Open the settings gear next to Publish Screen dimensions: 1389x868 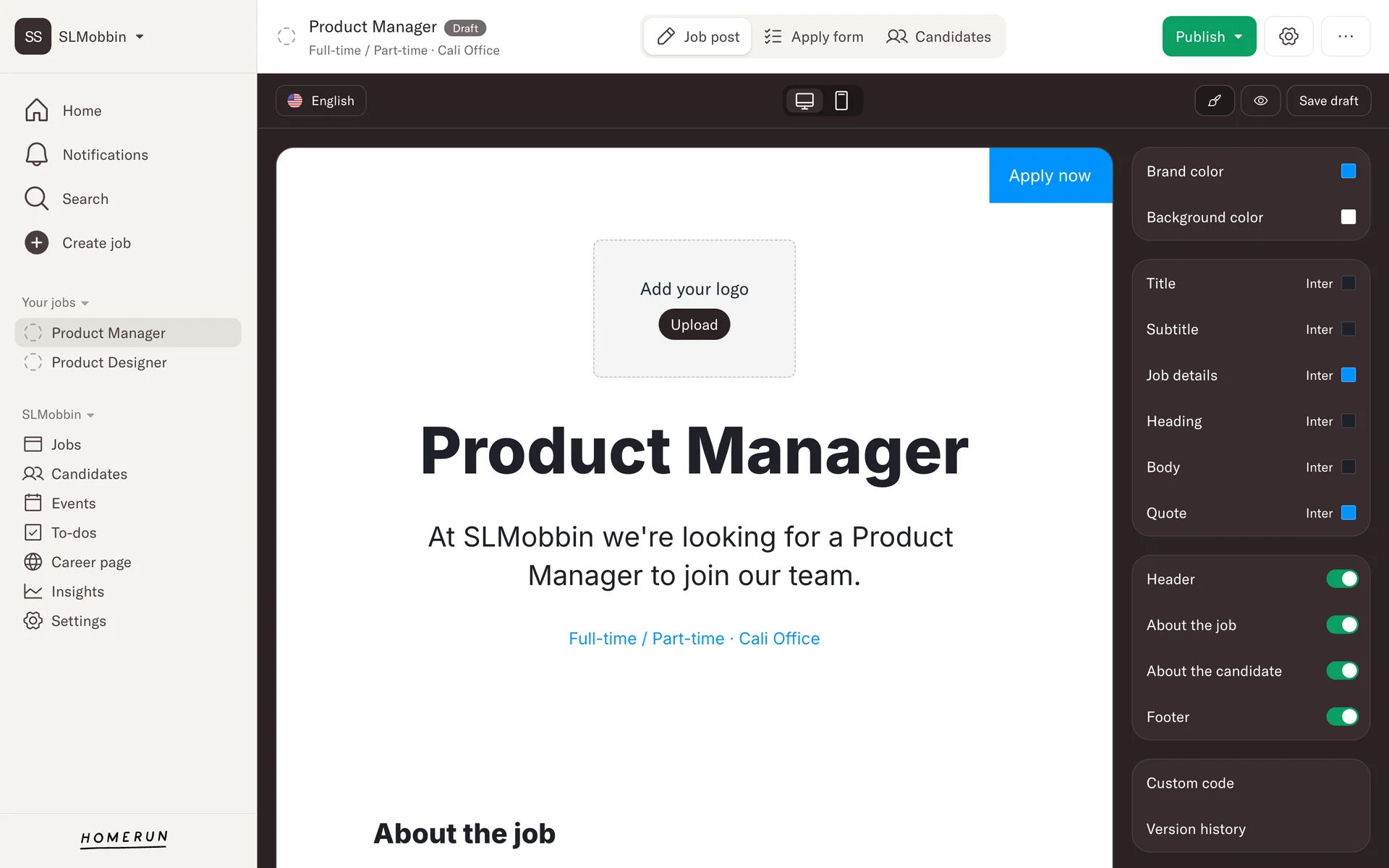click(1288, 36)
